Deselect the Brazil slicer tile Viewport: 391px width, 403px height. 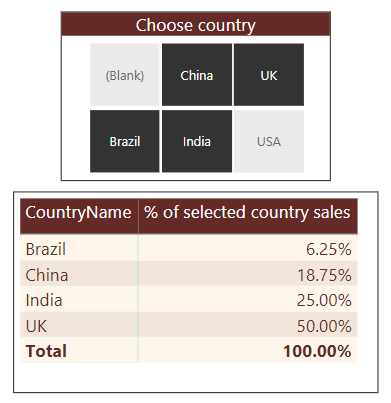(125, 141)
